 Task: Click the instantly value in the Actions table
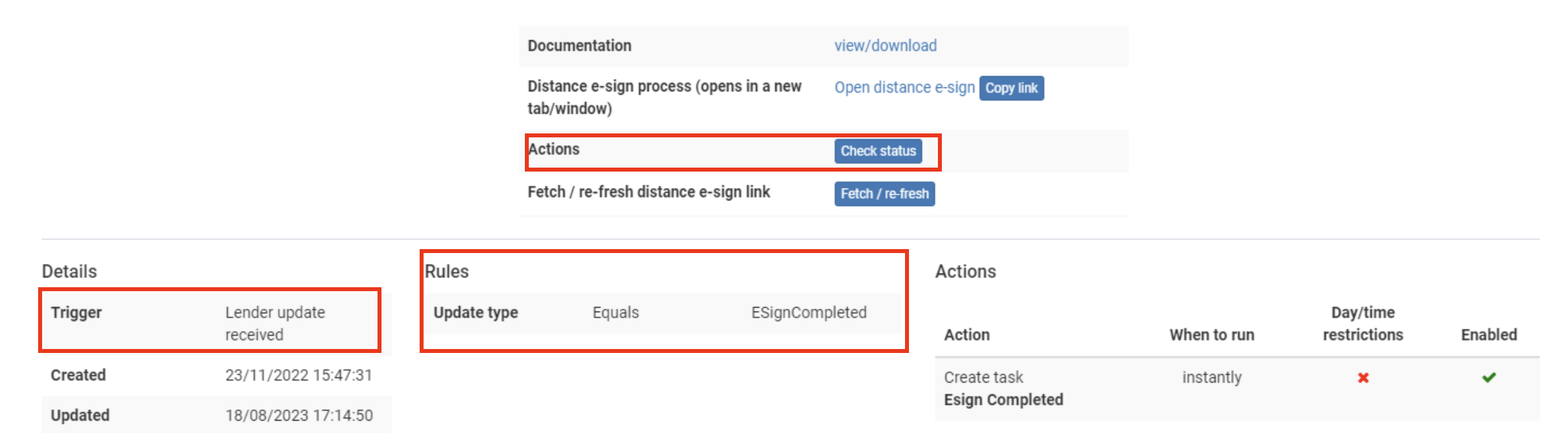tap(1211, 377)
